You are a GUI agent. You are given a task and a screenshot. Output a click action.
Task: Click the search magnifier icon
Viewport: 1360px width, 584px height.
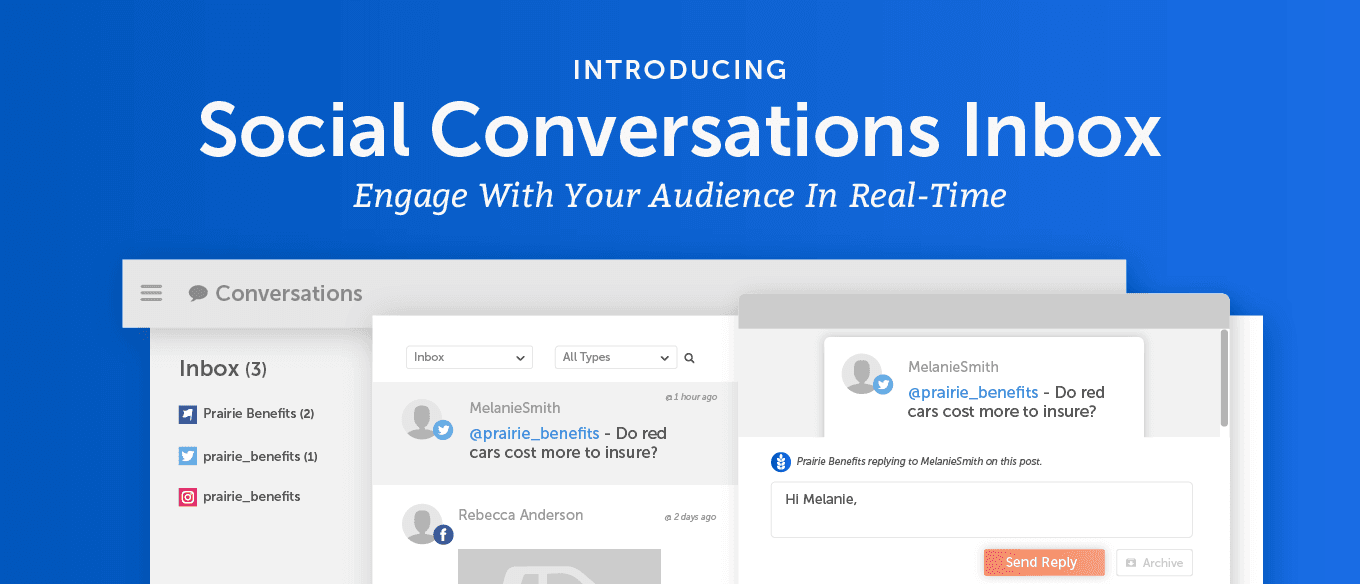pyautogui.click(x=689, y=358)
